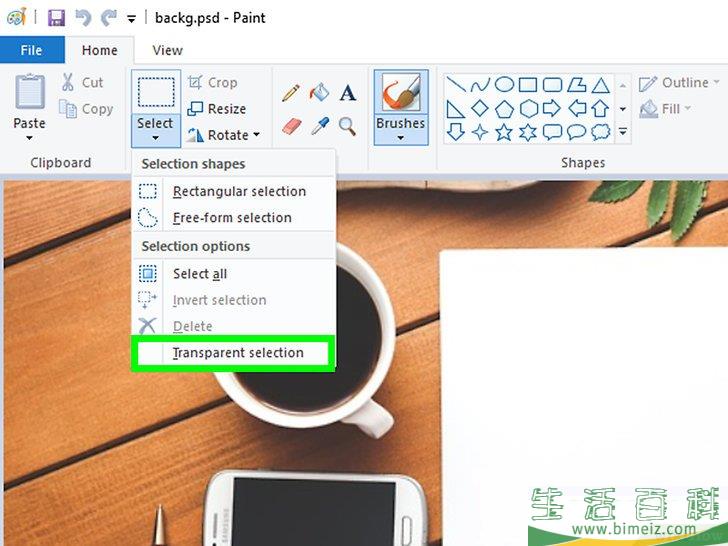Select the Hexagon shape
Image resolution: width=728 pixels, height=546 pixels.
click(528, 109)
